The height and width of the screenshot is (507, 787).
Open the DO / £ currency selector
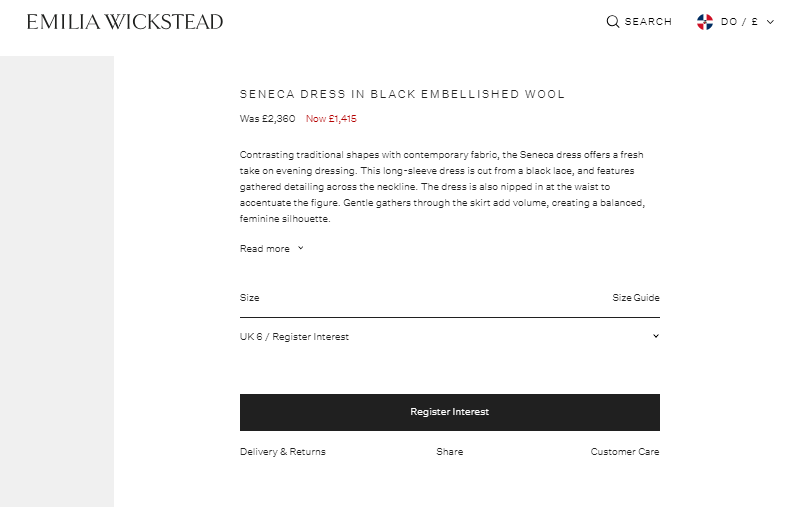click(x=739, y=22)
